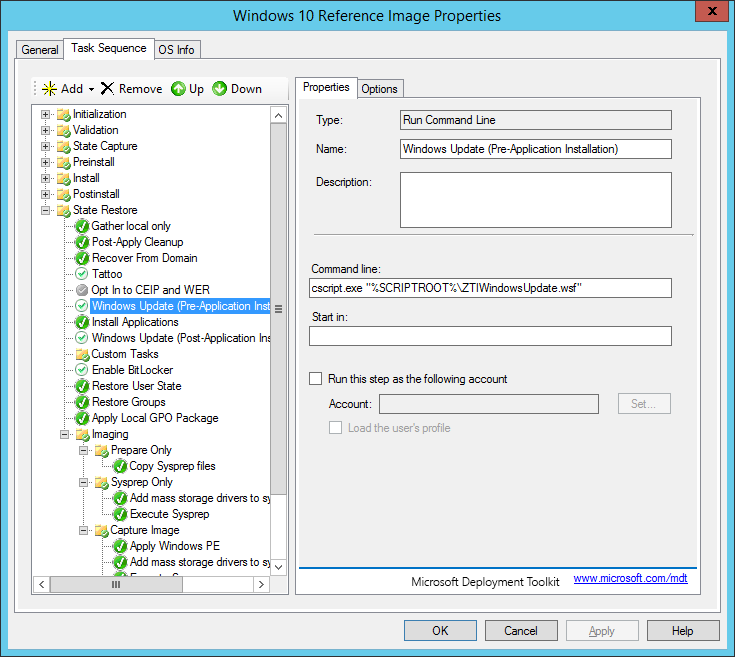
Task: Click the gray disabled icon for Opt In to CEIP
Action: point(83,290)
